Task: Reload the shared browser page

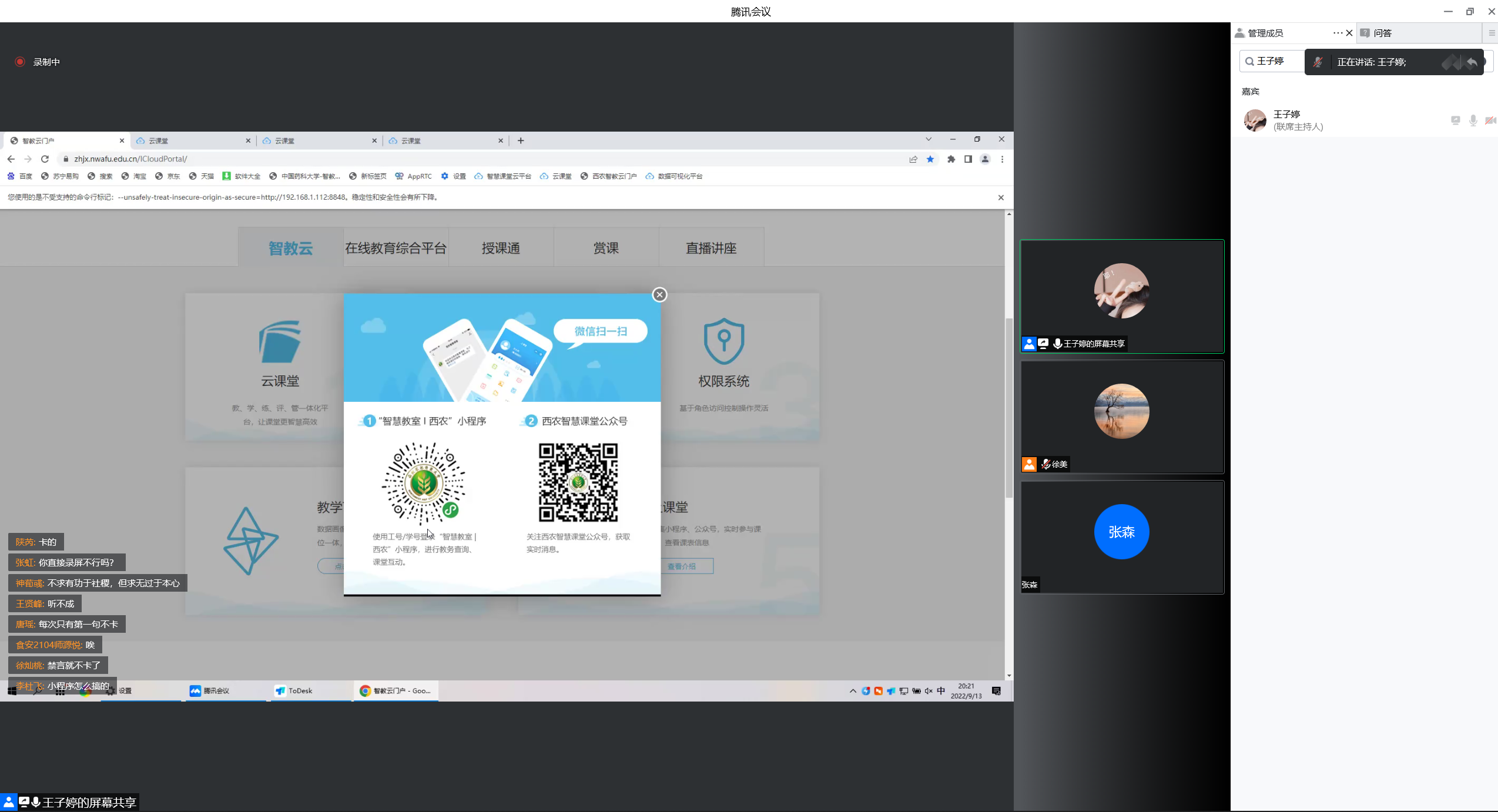Action: 45,159
